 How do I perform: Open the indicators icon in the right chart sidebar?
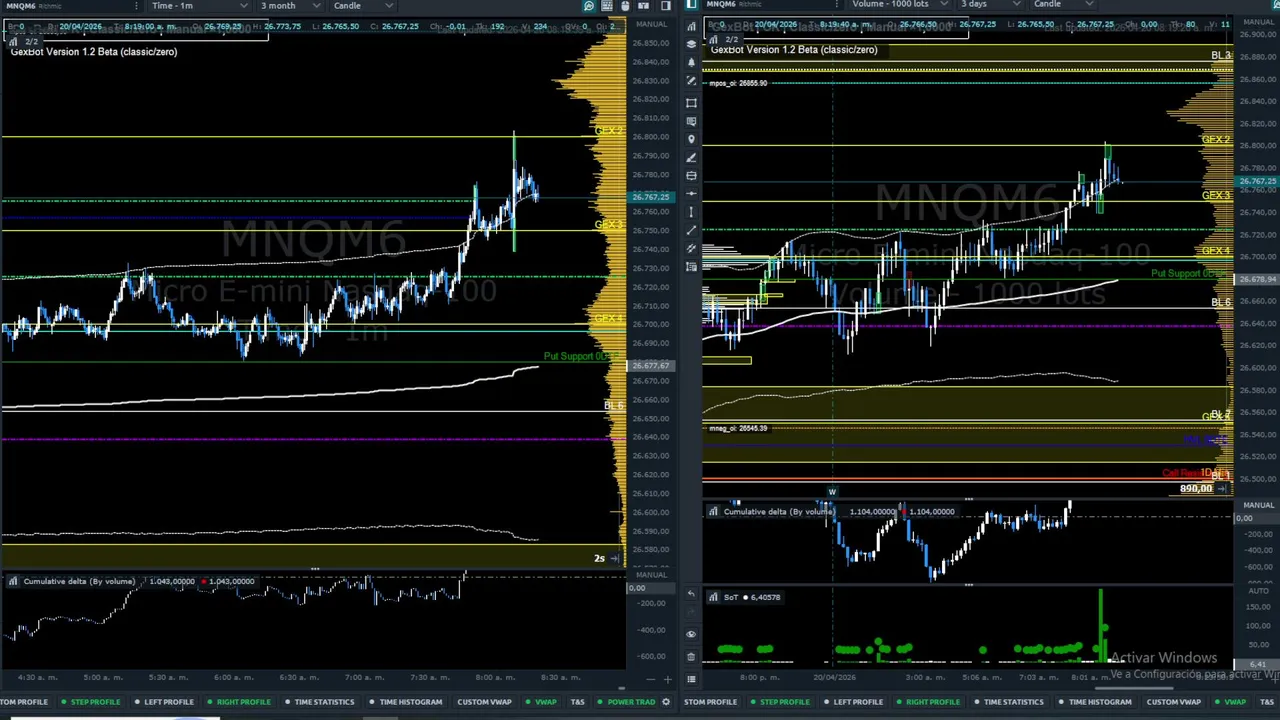(691, 25)
